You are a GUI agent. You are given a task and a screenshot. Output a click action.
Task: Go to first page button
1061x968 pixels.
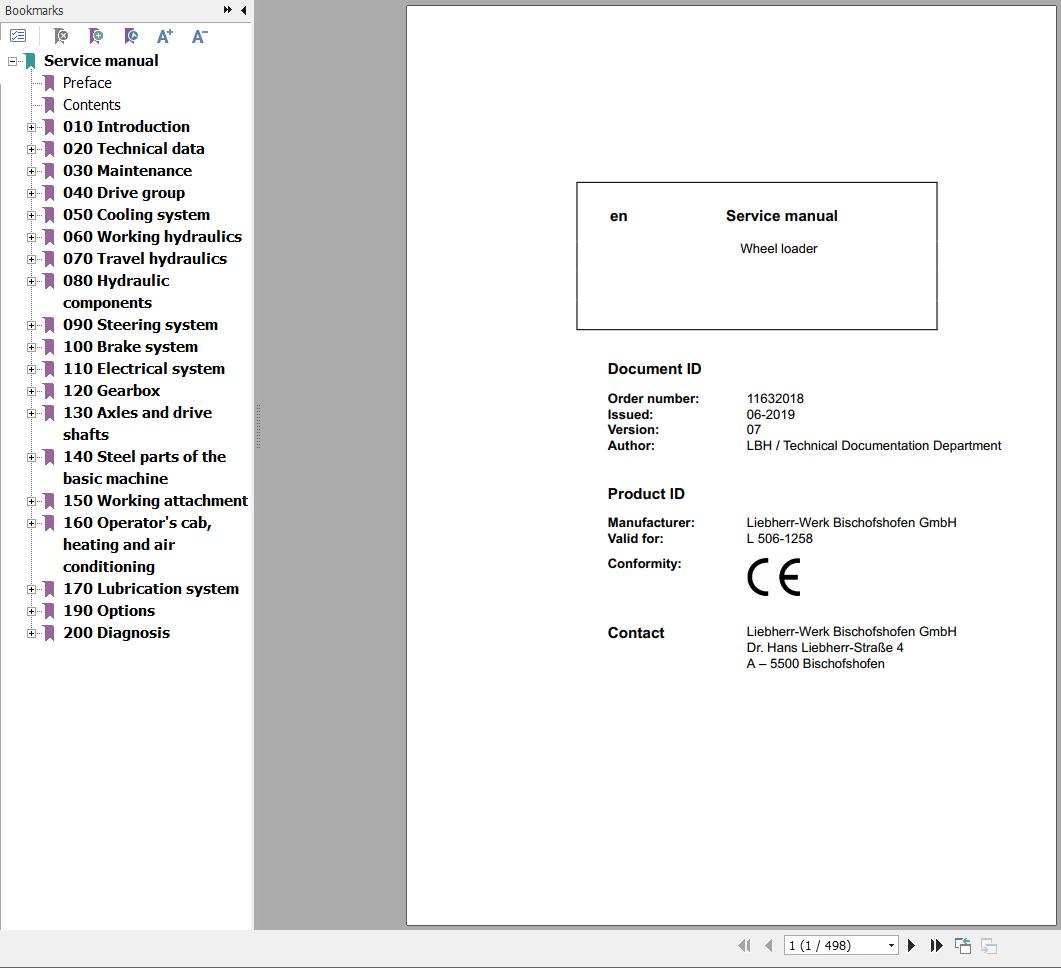tap(744, 945)
